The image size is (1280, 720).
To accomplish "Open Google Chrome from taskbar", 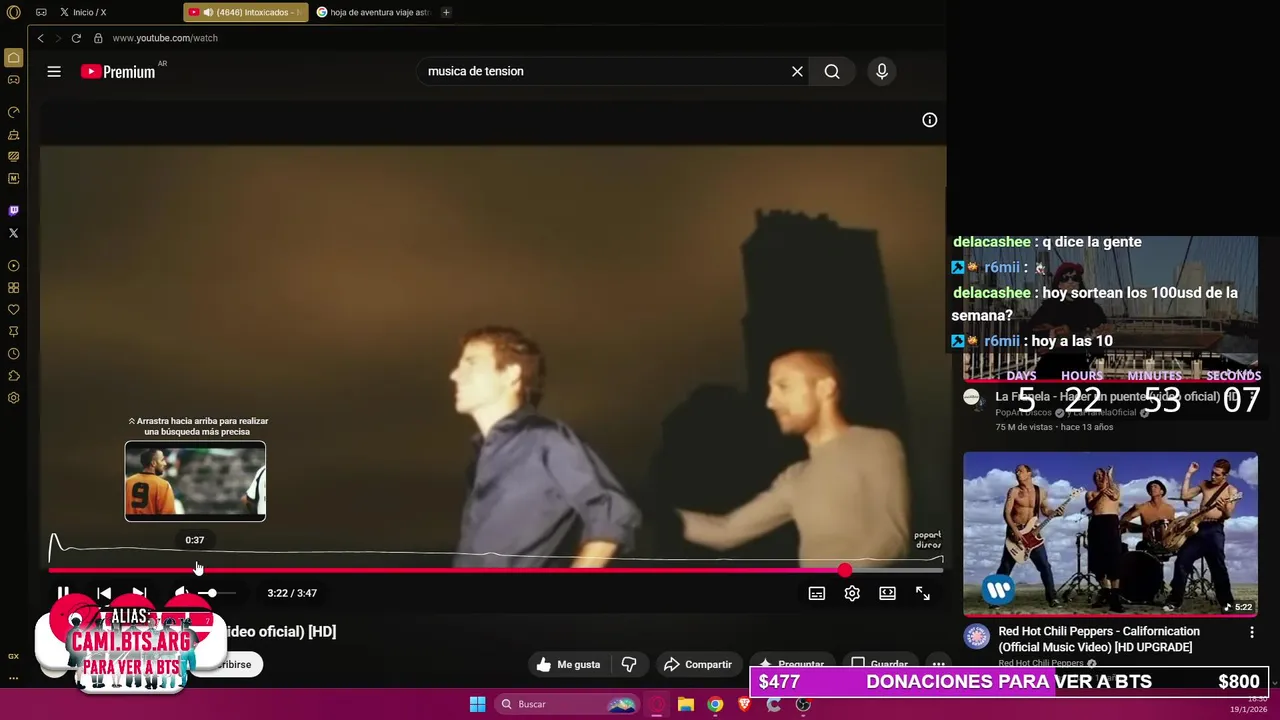I will (x=715, y=704).
